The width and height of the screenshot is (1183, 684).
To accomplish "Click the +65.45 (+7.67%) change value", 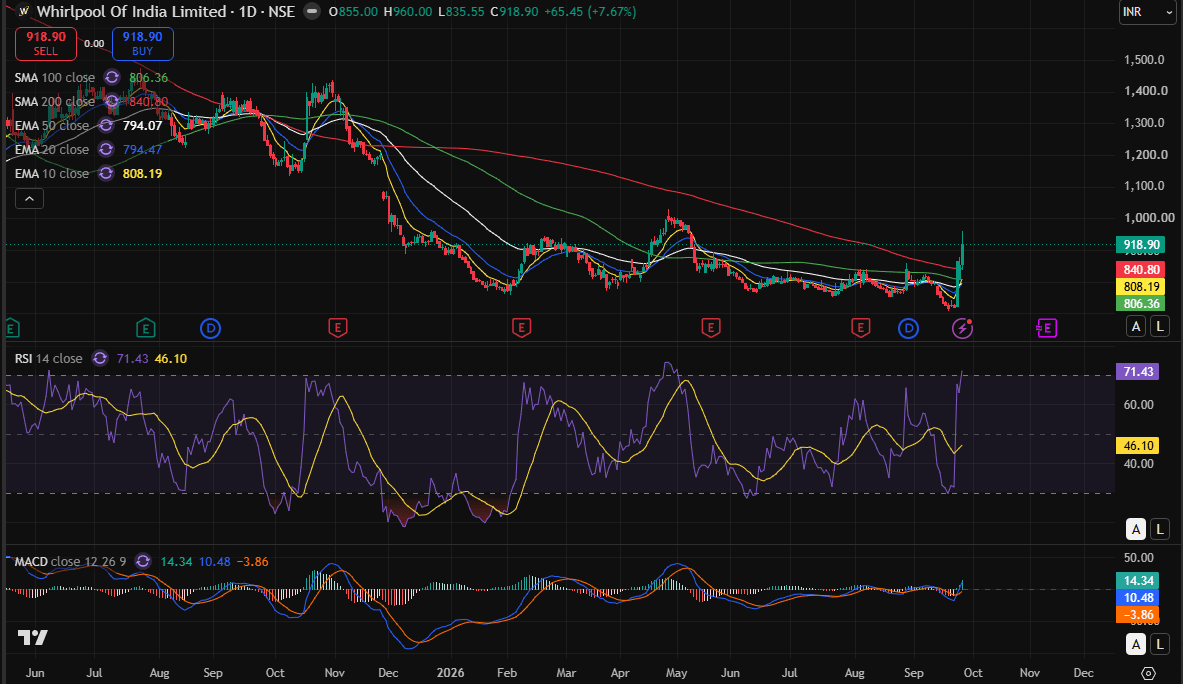I will click(x=592, y=11).
